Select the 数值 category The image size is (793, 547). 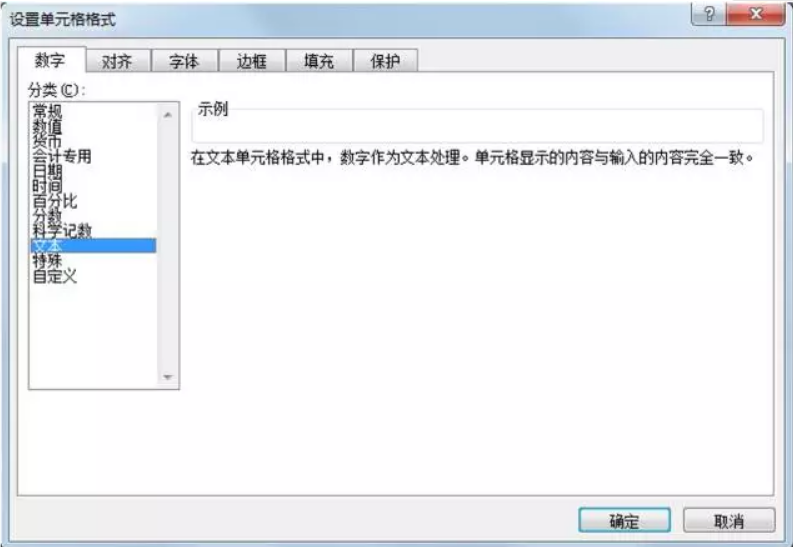(x=93, y=126)
